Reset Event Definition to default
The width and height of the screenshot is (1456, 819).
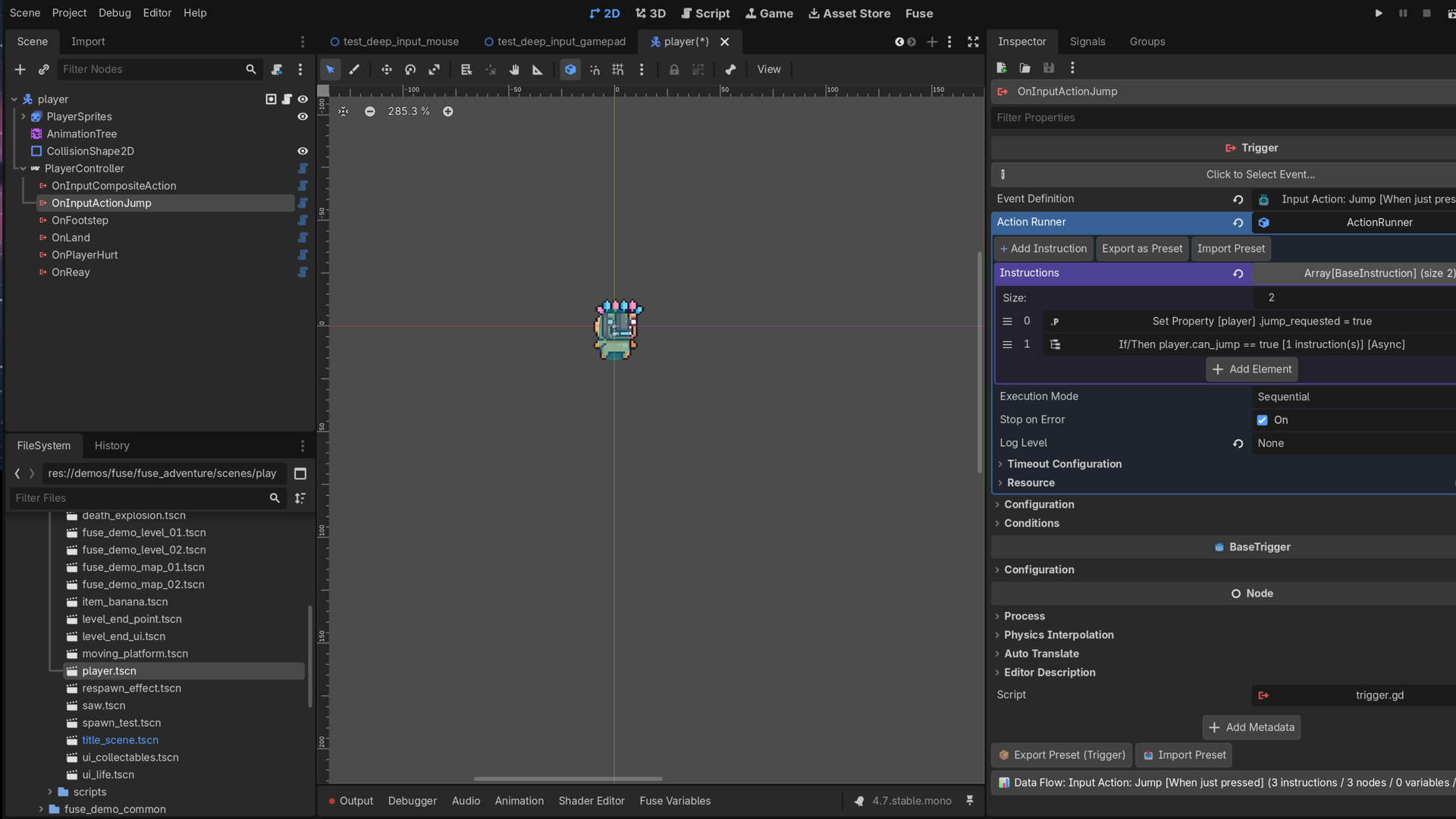[x=1238, y=199]
